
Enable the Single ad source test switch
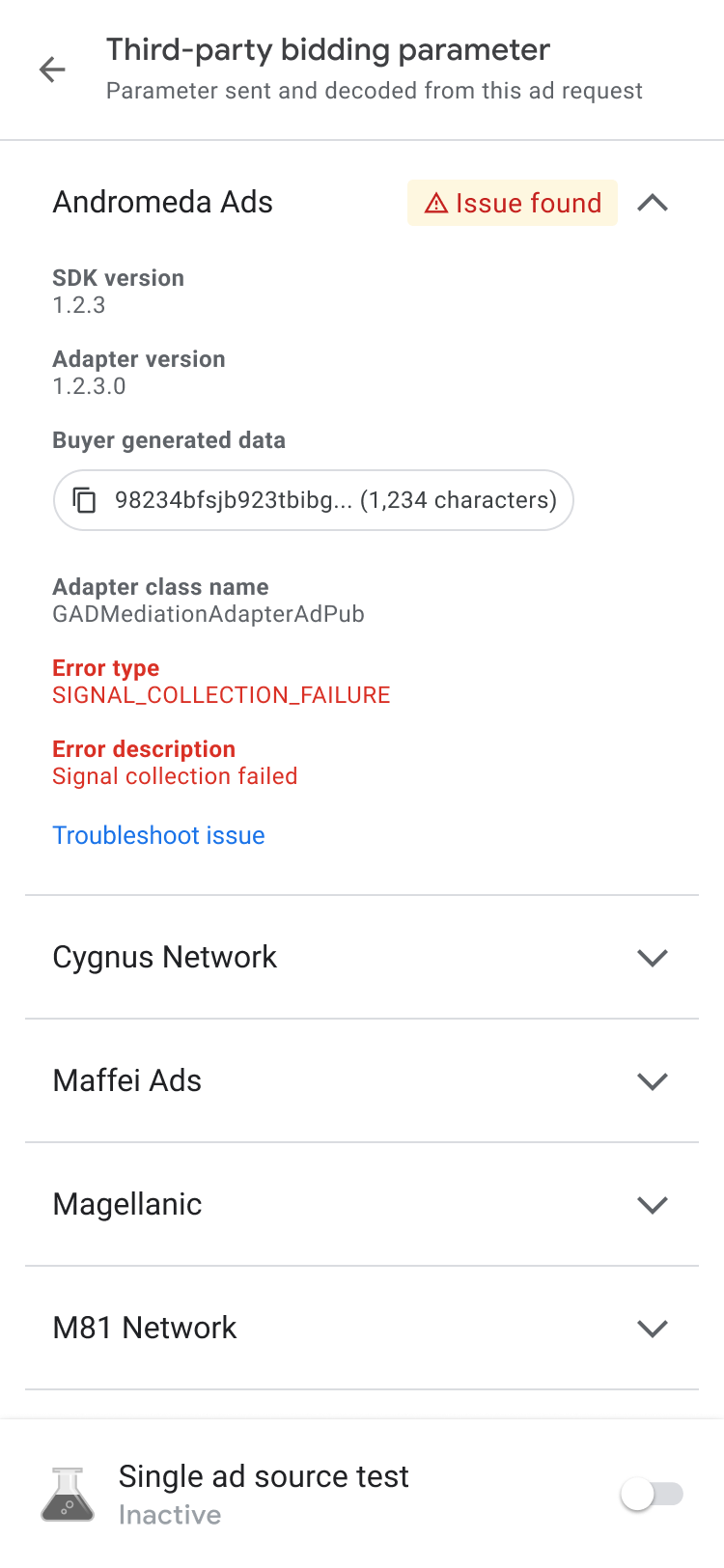(x=652, y=1495)
